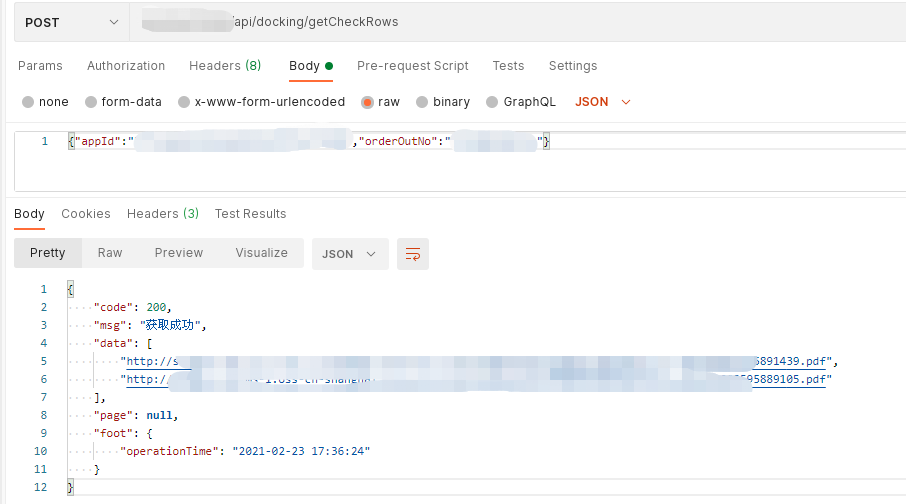Go to Pre-request Script tab
The width and height of the screenshot is (906, 504).
coord(412,66)
